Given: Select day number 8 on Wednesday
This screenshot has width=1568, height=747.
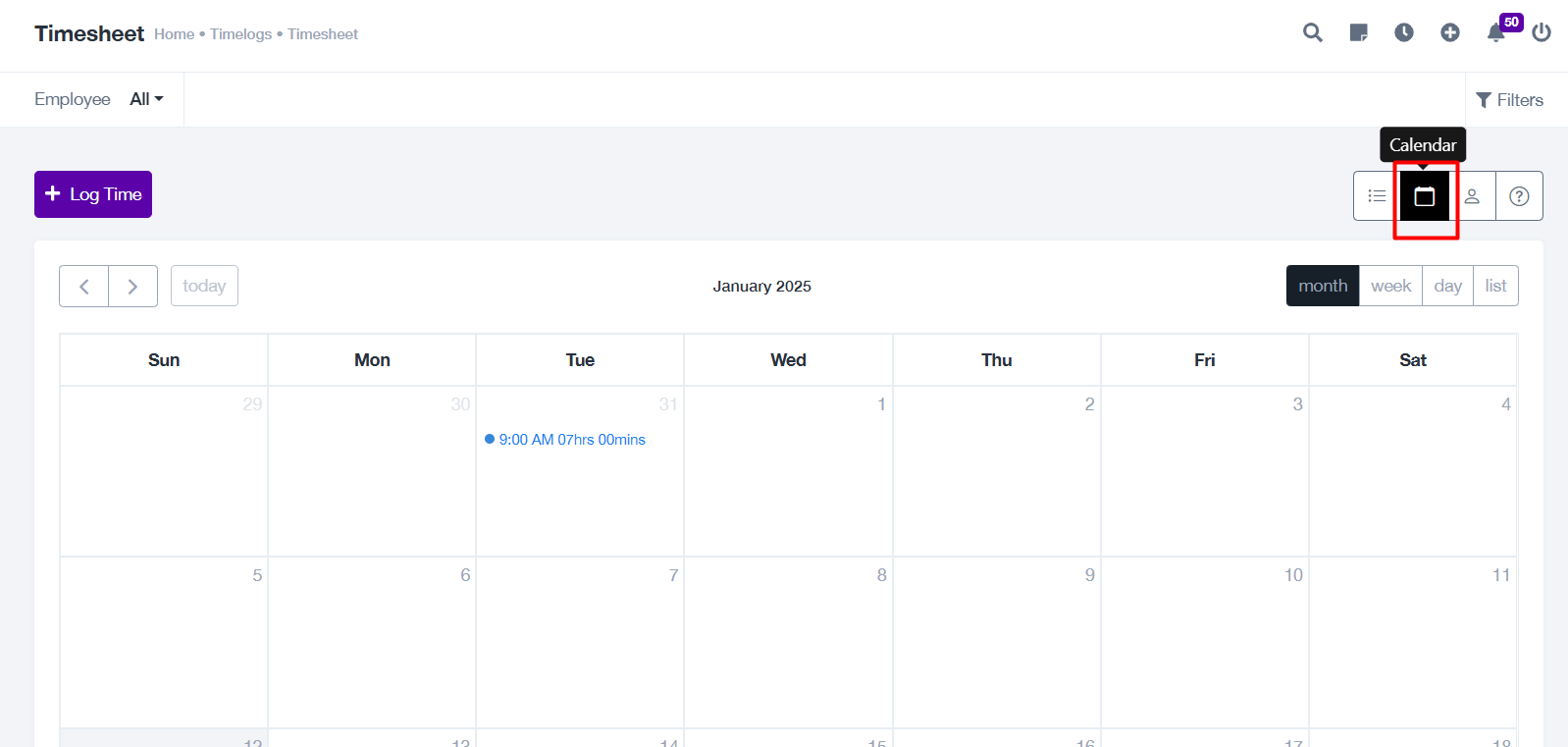Looking at the screenshot, I should [881, 575].
